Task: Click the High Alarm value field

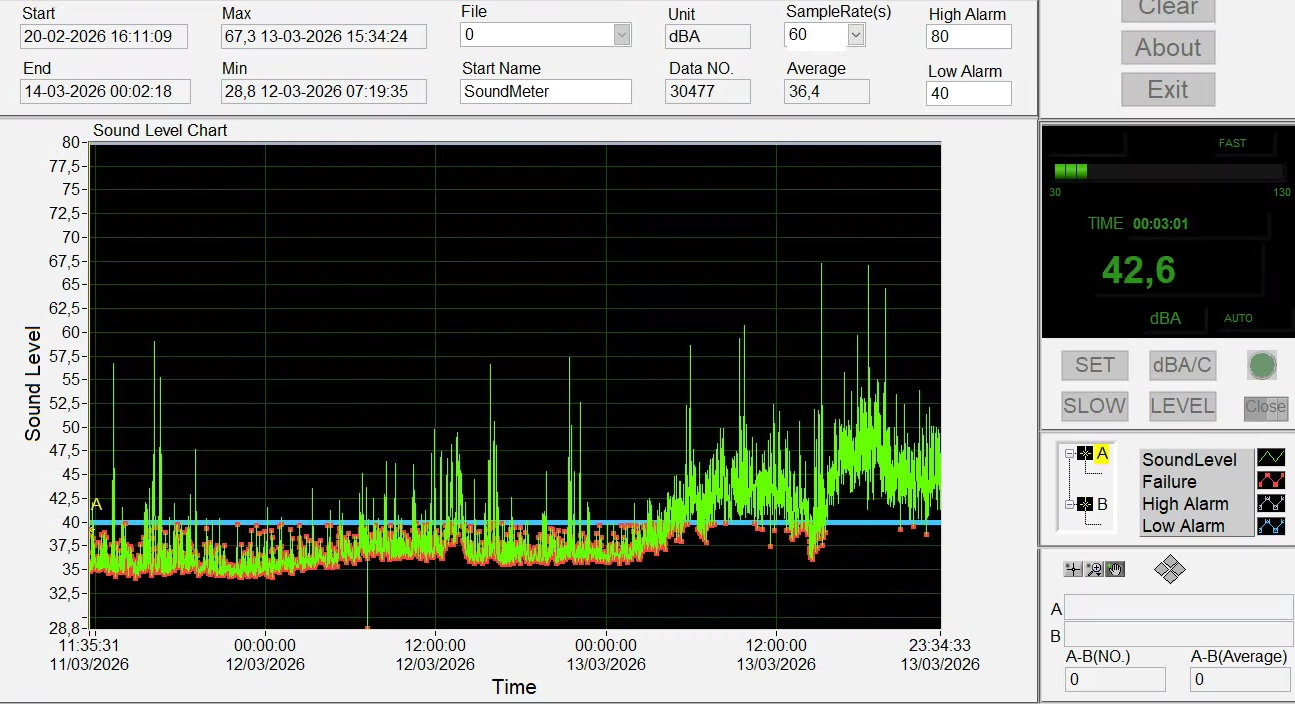Action: [968, 37]
